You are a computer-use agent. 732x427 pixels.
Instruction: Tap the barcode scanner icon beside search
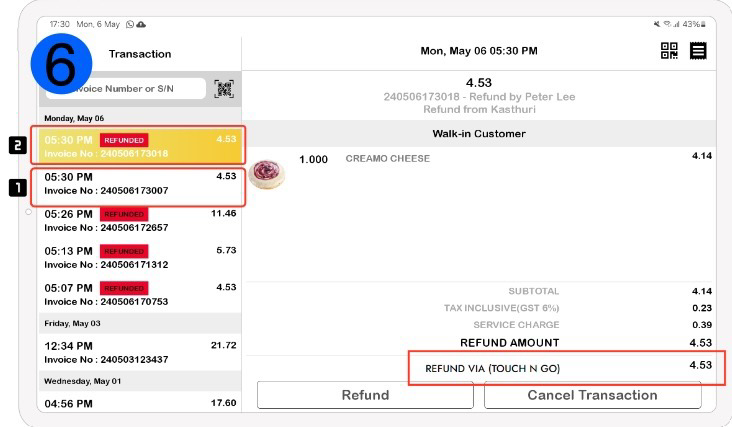point(224,89)
